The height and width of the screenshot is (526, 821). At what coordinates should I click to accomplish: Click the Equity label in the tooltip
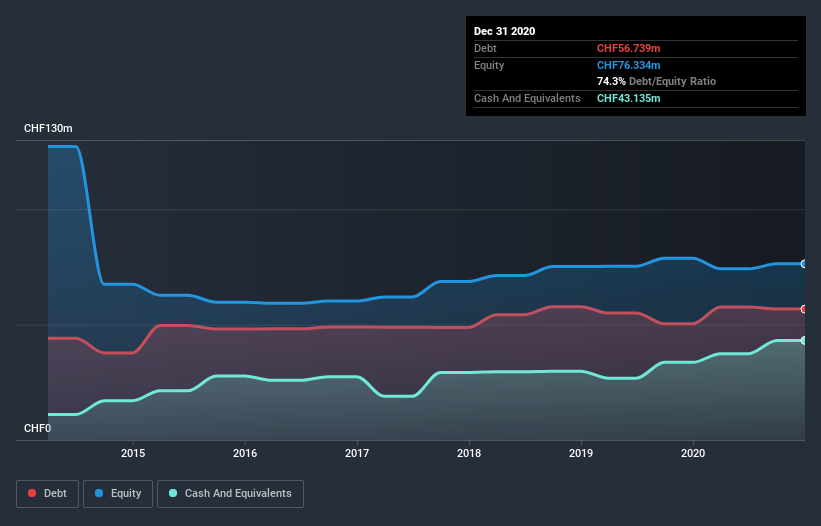(x=489, y=65)
